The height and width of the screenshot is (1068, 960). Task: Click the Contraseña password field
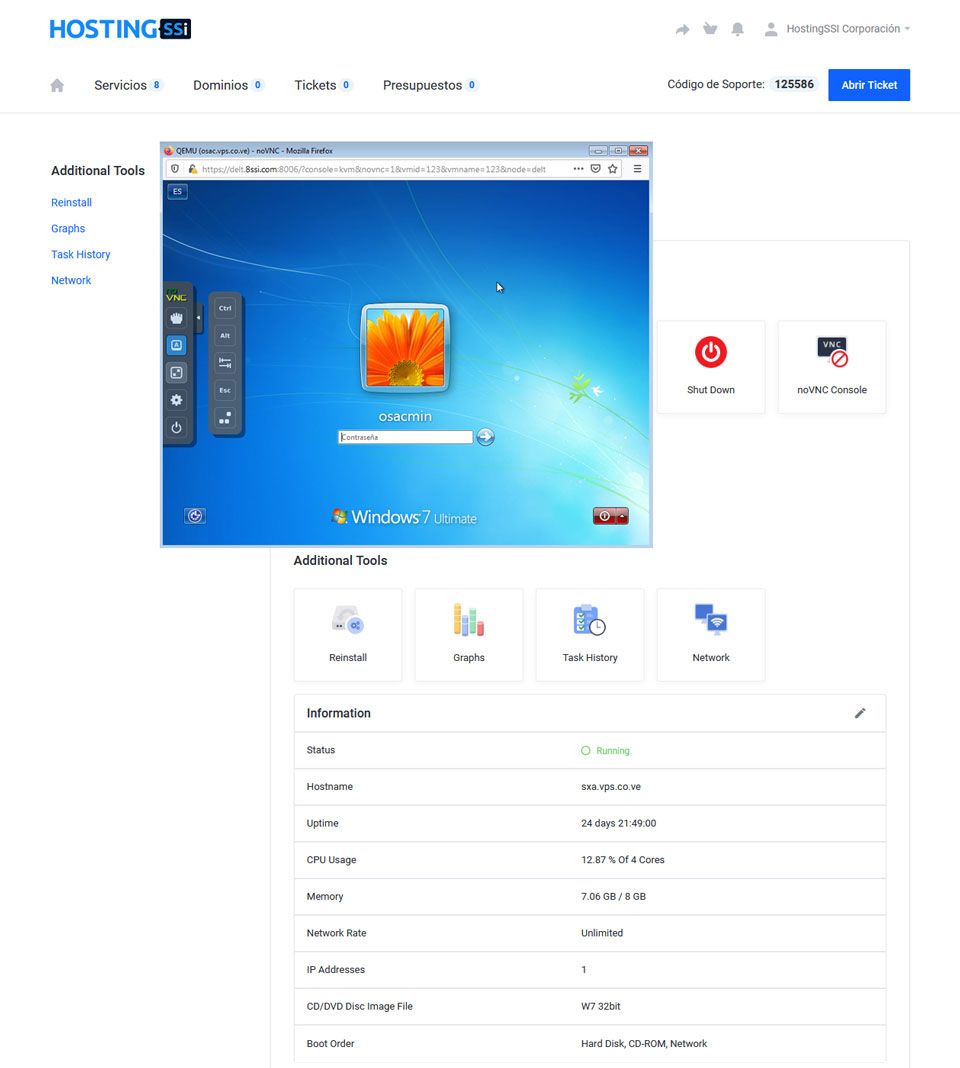(x=404, y=436)
